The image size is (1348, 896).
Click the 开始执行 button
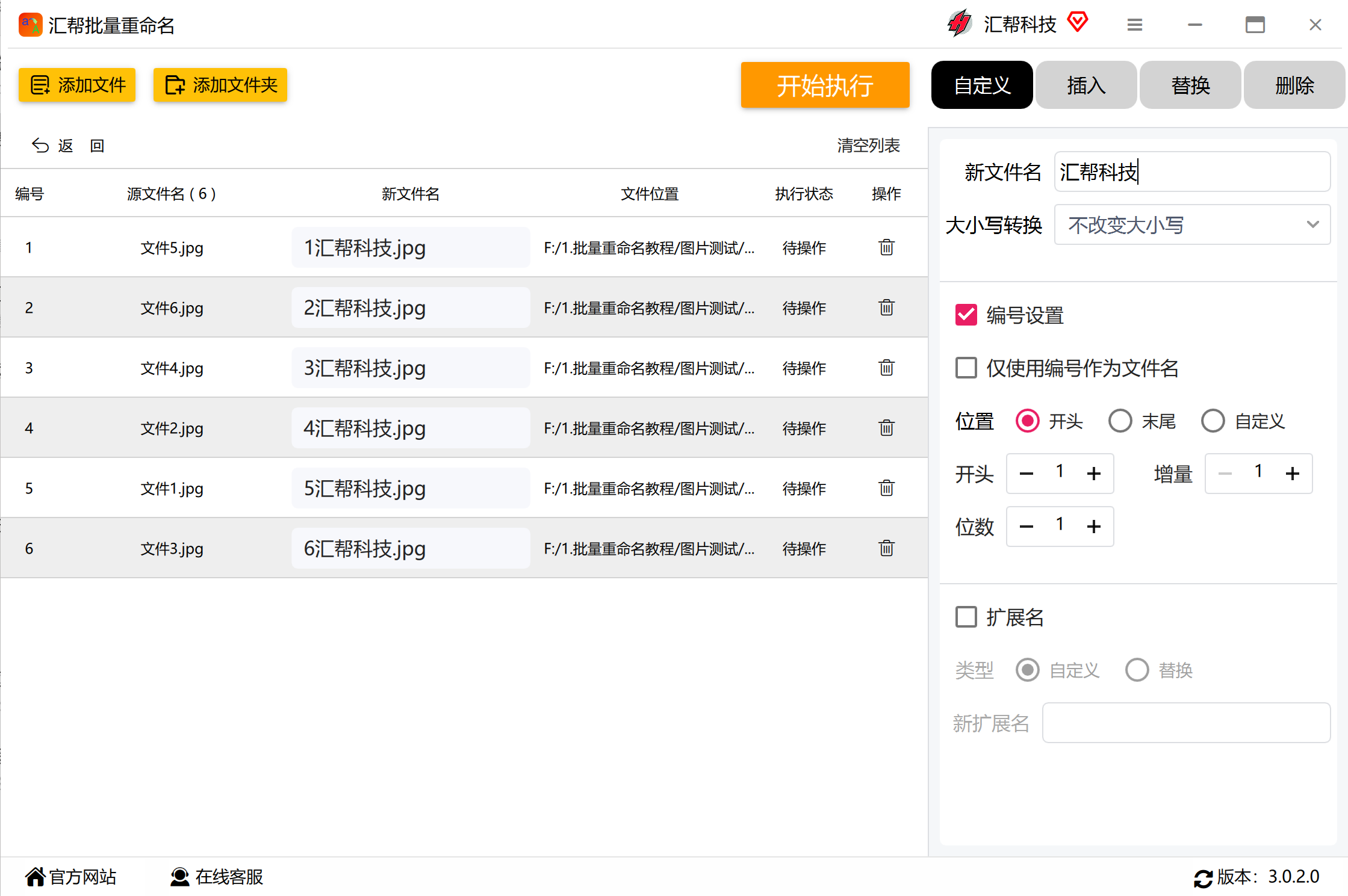824,85
